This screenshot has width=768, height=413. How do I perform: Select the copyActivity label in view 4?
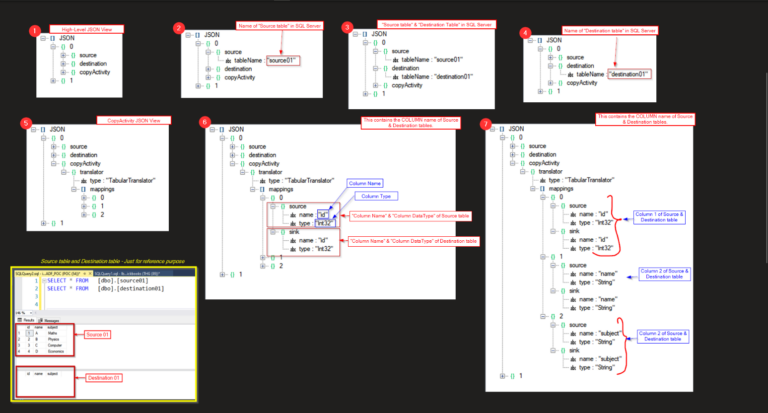[x=582, y=83]
